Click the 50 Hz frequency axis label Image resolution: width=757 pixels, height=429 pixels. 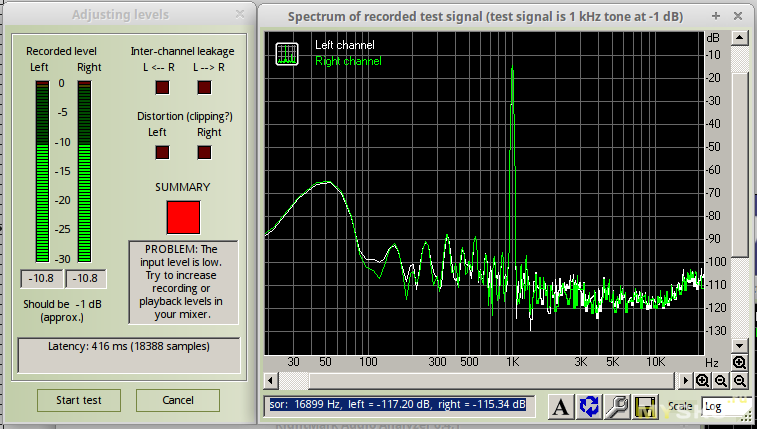pos(325,361)
